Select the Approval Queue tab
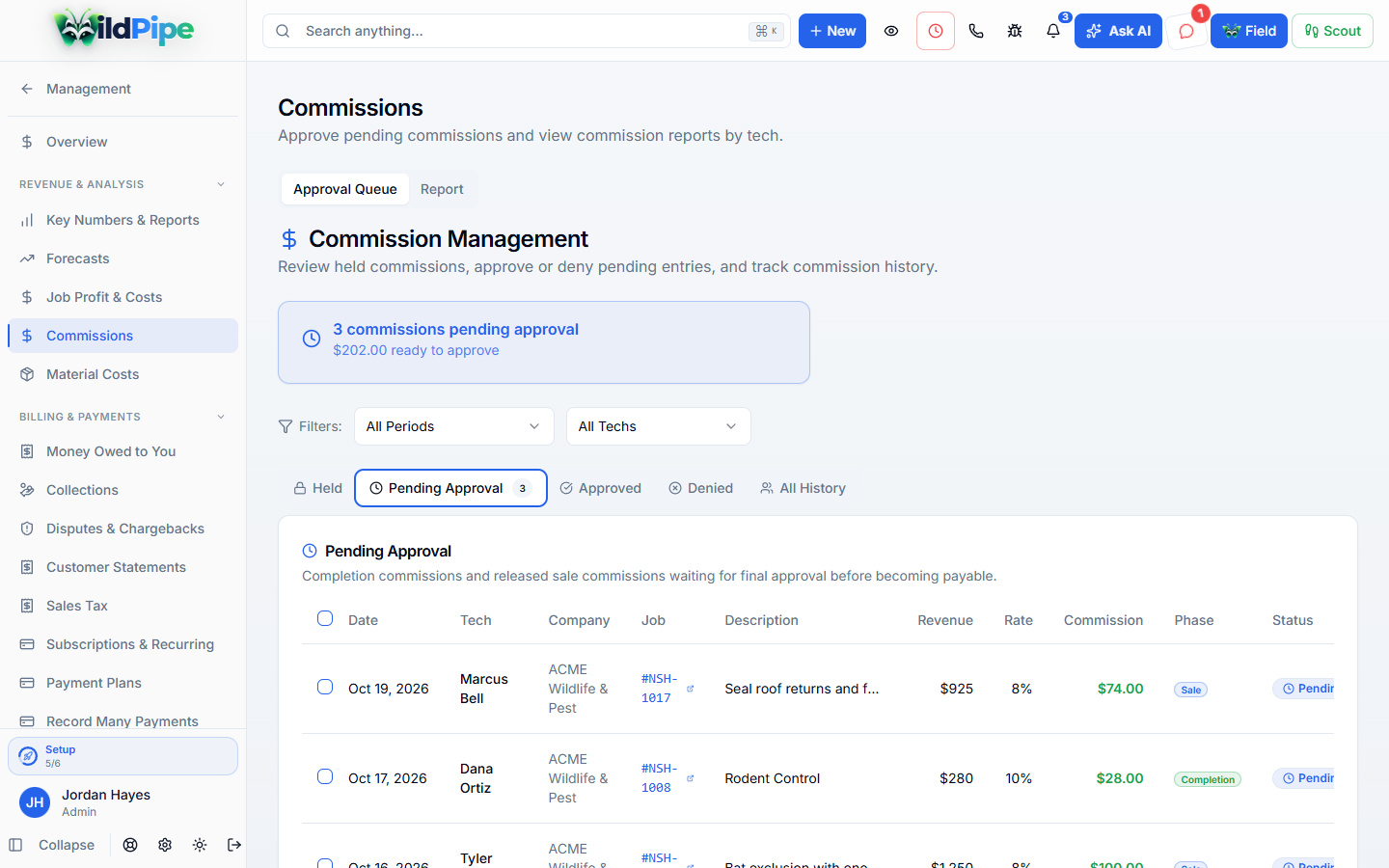The width and height of the screenshot is (1389, 868). click(345, 189)
